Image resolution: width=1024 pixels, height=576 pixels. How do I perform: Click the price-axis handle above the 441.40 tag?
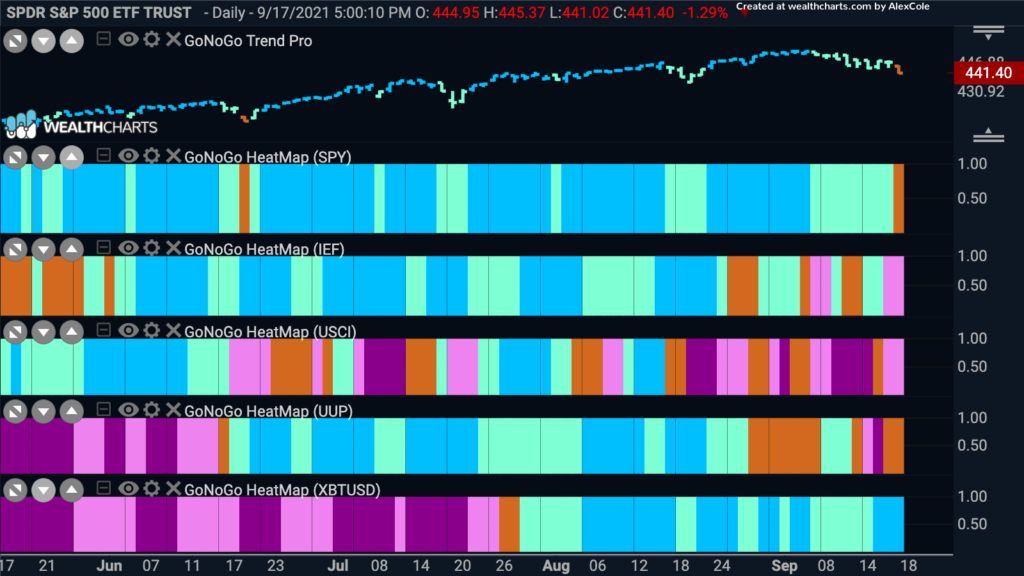tap(988, 32)
